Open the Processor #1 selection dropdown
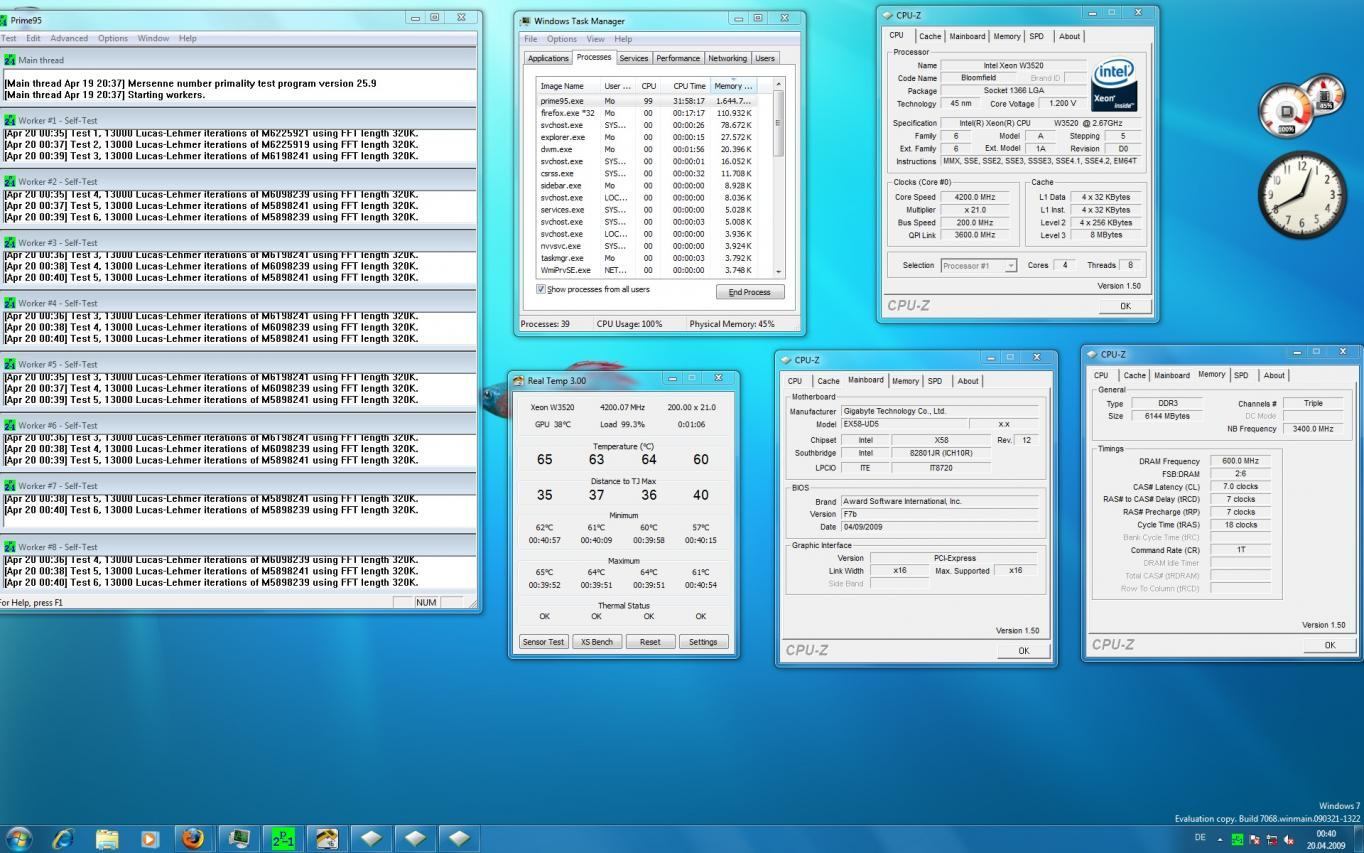Viewport: 1364px width, 853px height. pos(1010,266)
